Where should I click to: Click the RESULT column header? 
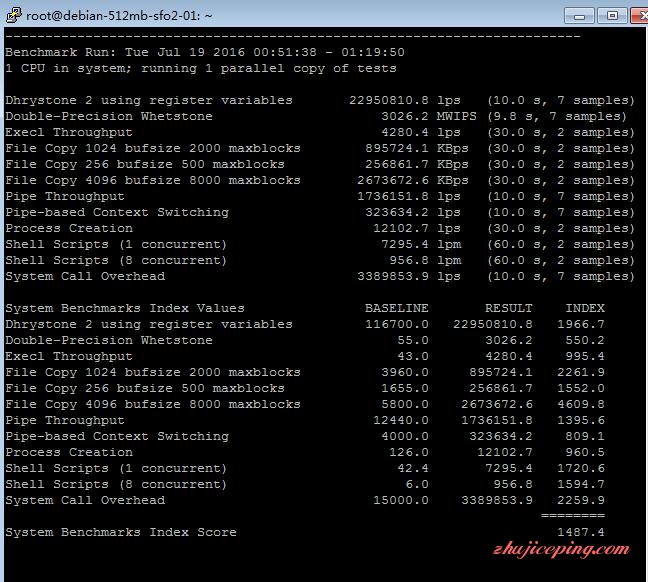pyautogui.click(x=508, y=308)
